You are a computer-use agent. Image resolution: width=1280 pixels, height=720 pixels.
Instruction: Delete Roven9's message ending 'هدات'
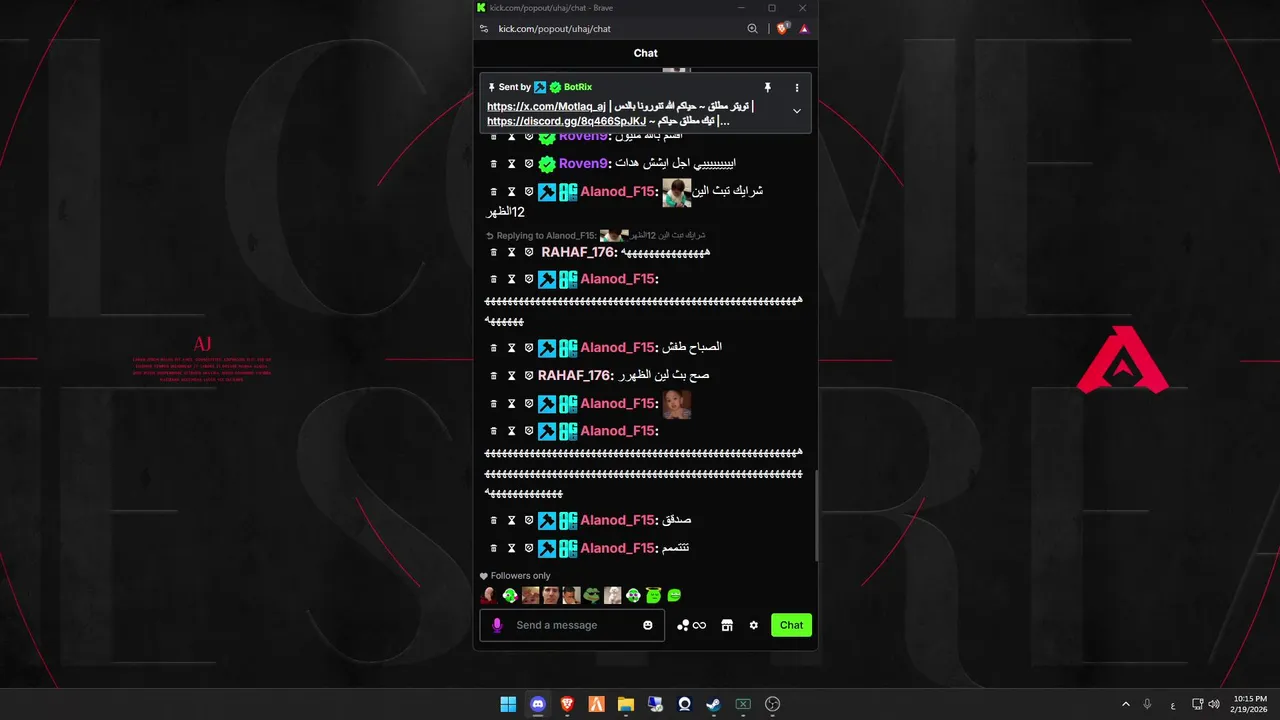(493, 163)
